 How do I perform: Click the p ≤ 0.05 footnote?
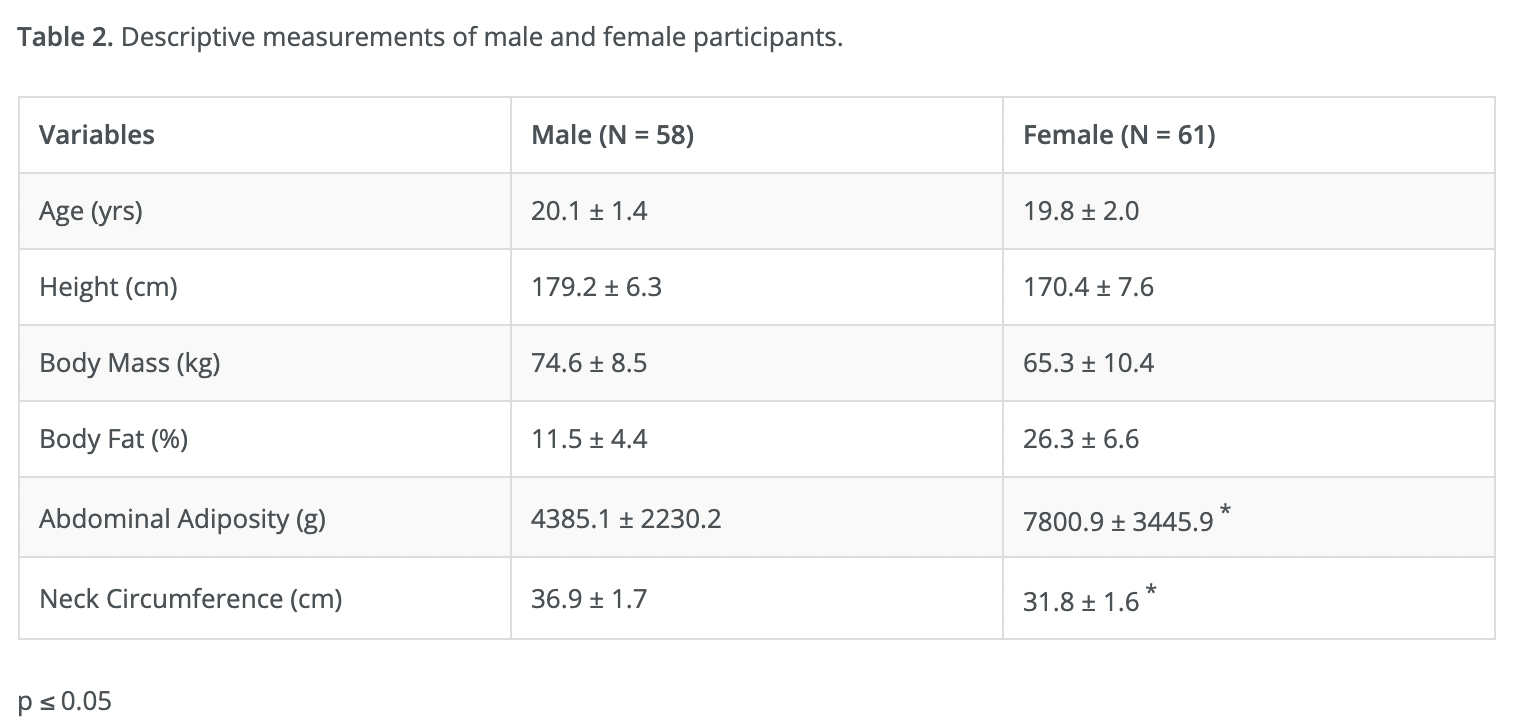point(65,702)
